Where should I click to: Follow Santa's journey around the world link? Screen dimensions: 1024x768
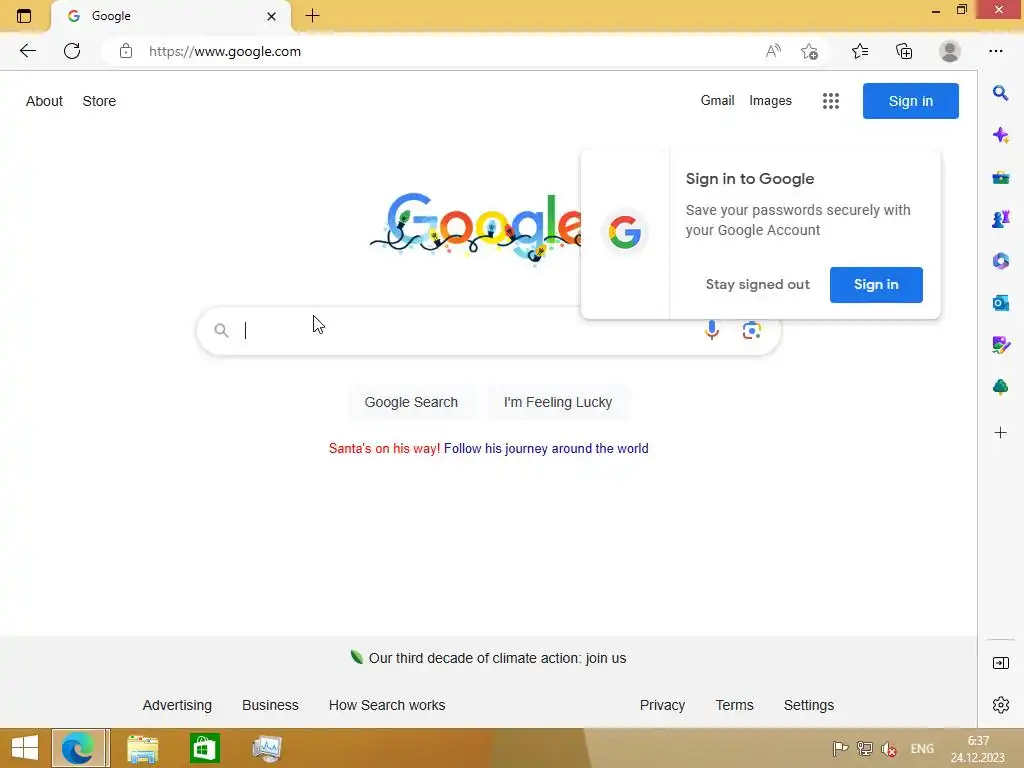(546, 449)
